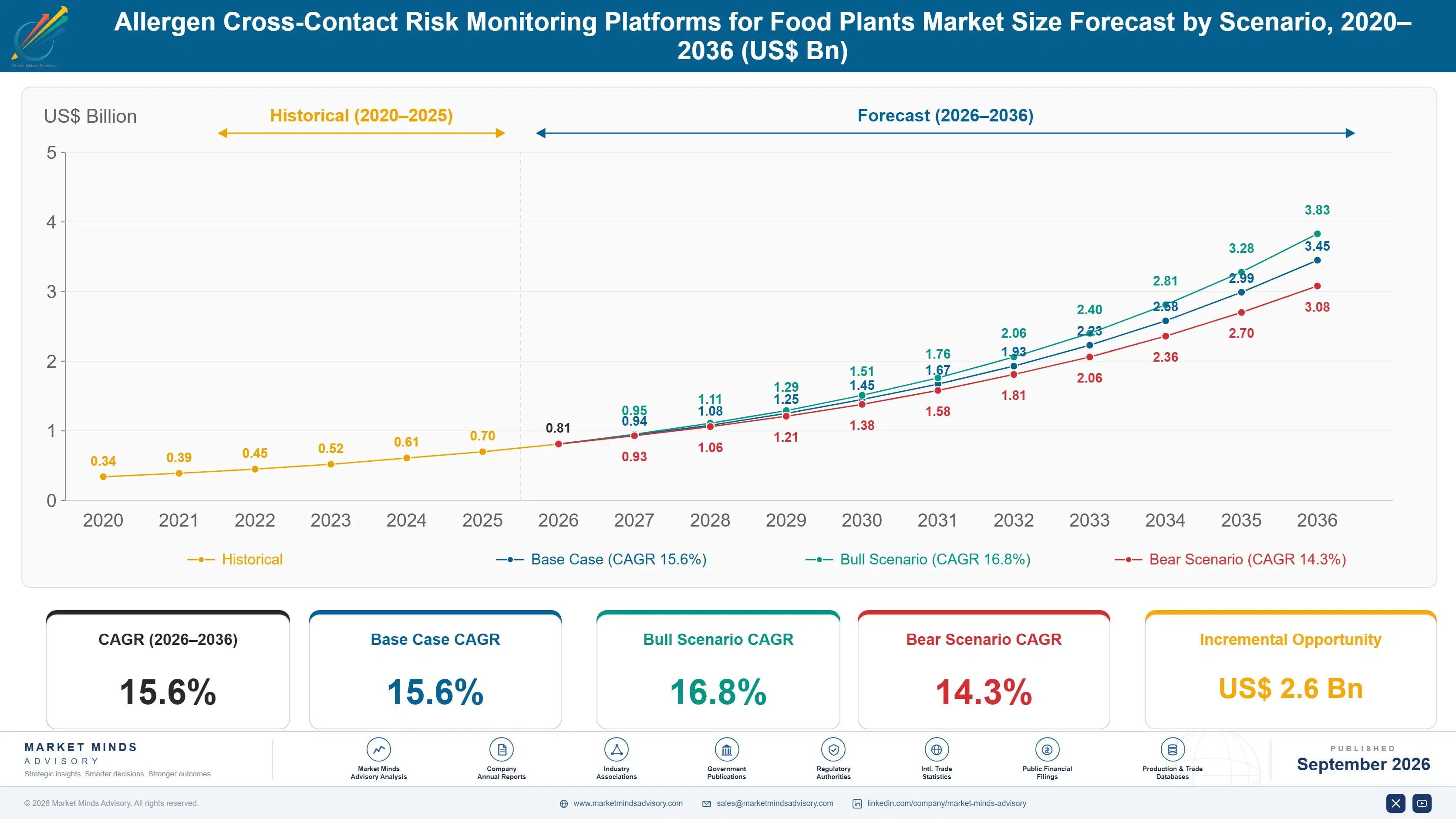Open www.marketmindsadvisory.com link
1456x819 pixels.
click(x=628, y=803)
